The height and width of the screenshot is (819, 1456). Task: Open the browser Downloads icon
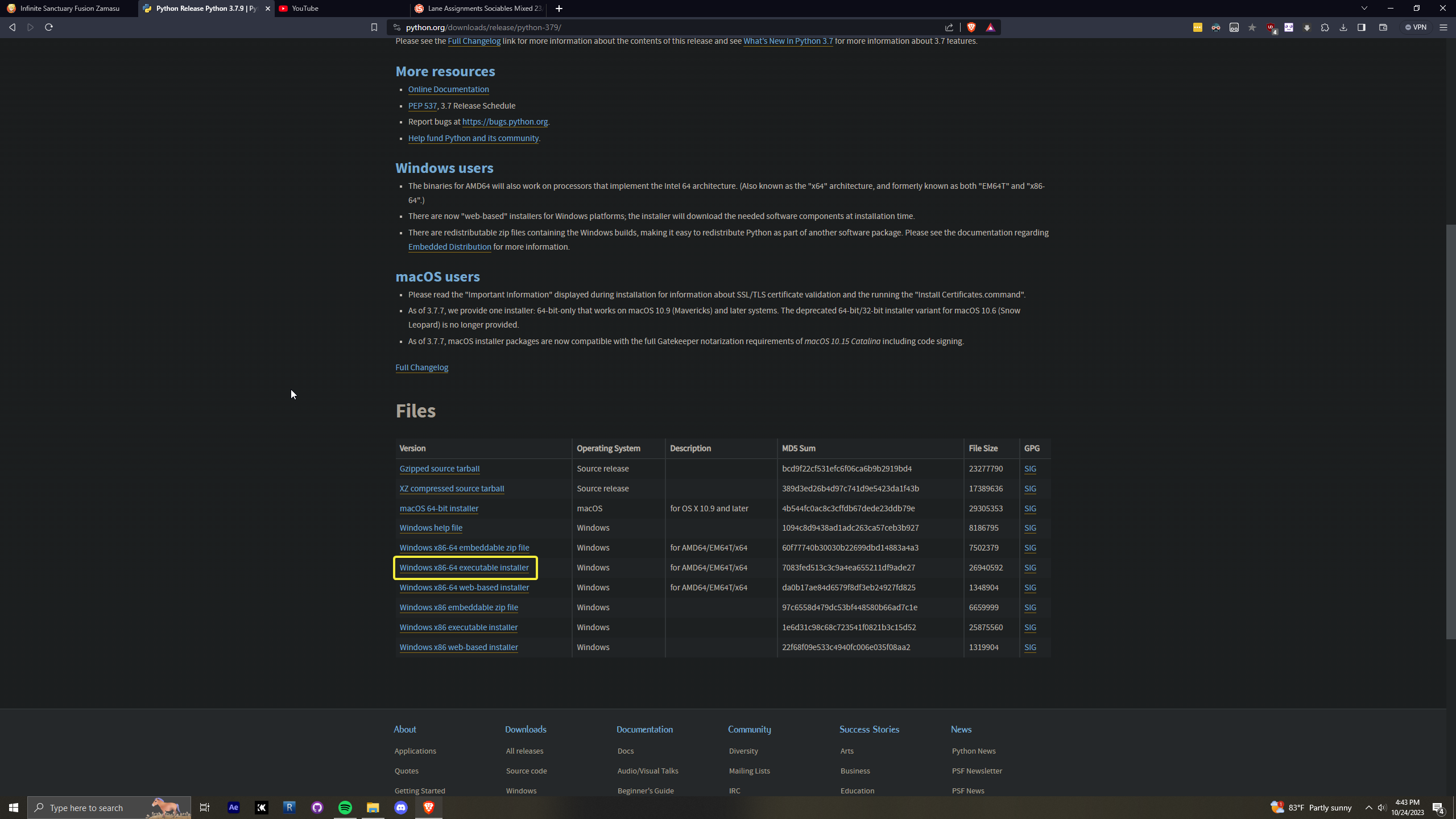click(1343, 27)
